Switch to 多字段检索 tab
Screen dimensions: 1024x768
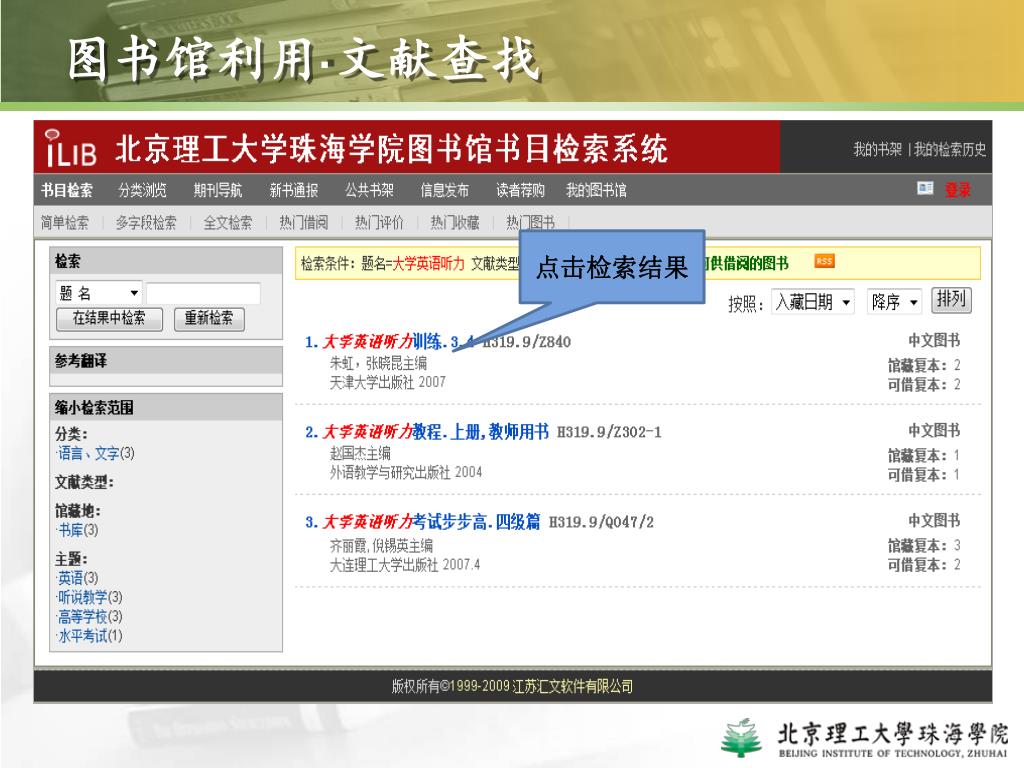click(x=146, y=223)
